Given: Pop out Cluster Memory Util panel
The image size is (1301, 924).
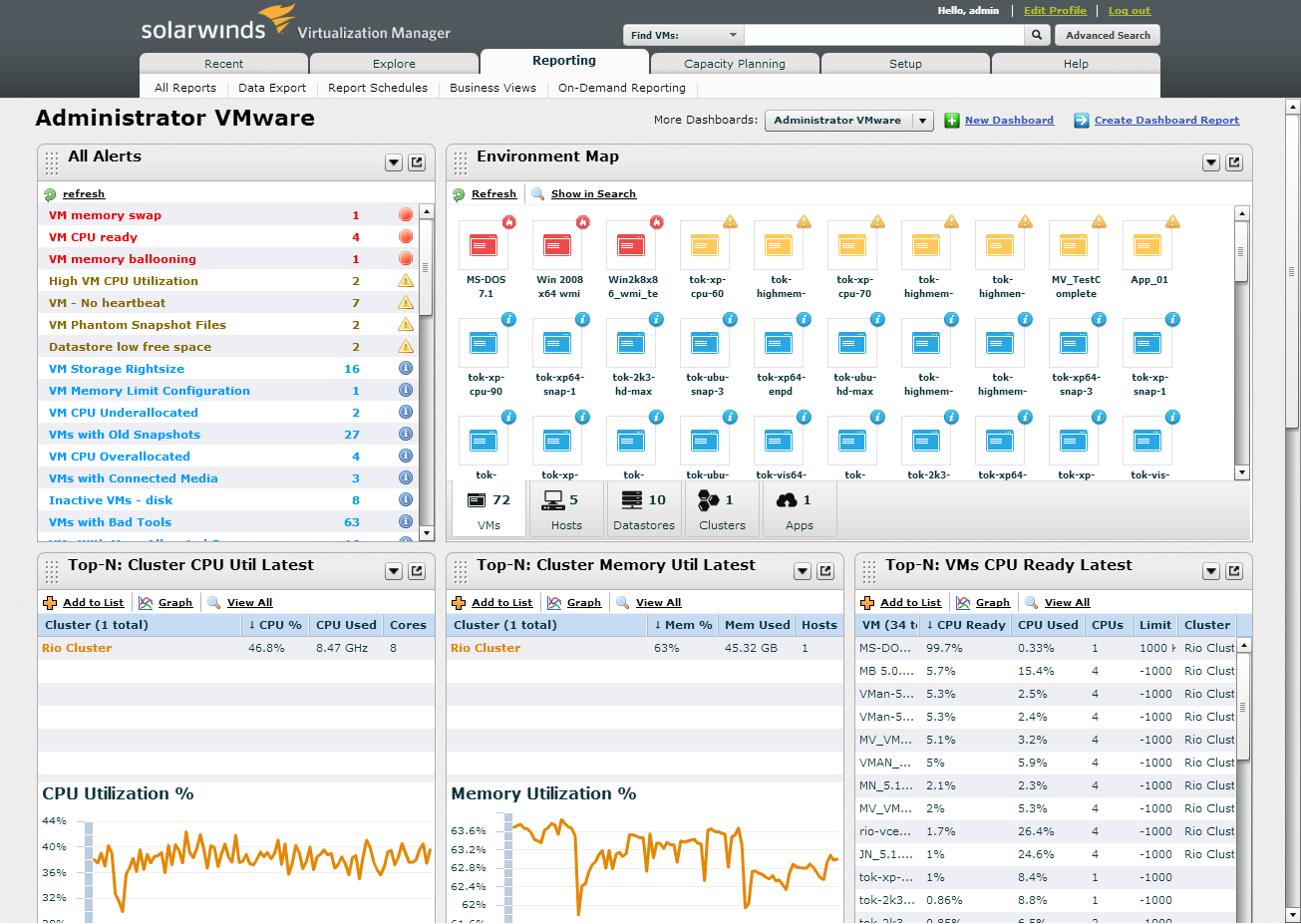Looking at the screenshot, I should 825,571.
